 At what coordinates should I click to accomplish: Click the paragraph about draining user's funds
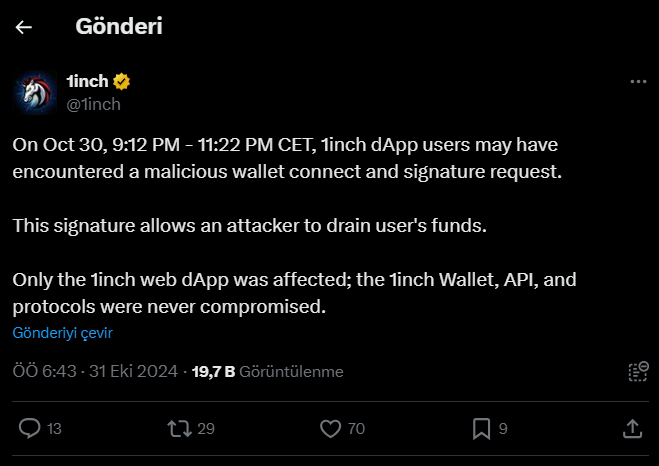(x=249, y=225)
